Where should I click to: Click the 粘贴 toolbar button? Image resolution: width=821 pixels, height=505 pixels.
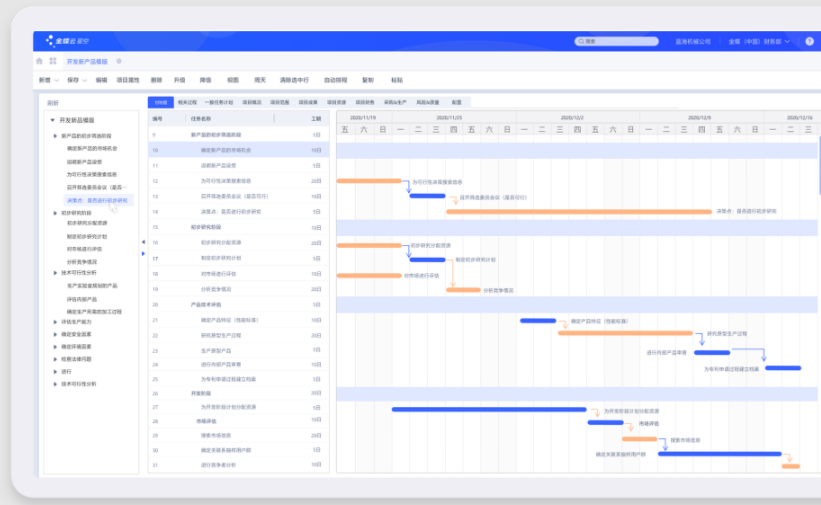tap(397, 80)
